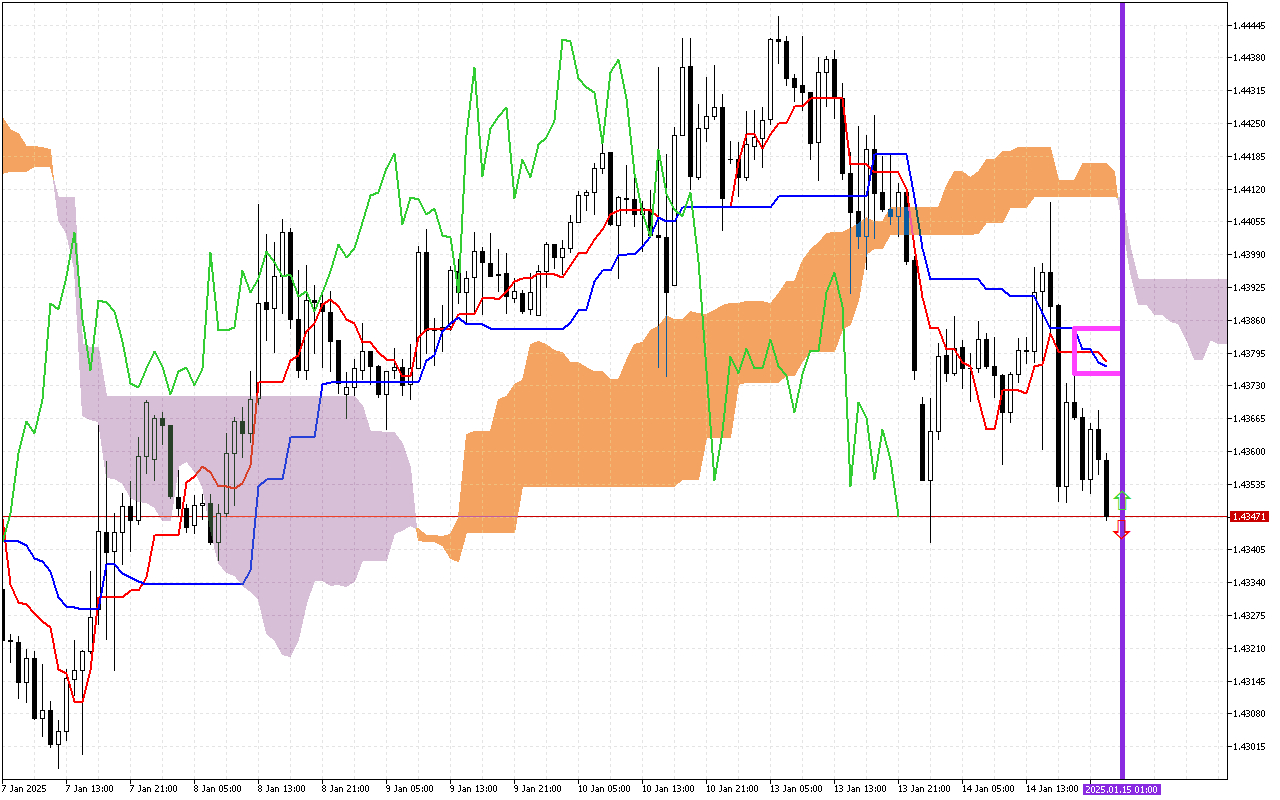Click the 7 Jan 2025 time label
This screenshot has width=1280, height=800.
point(26,789)
